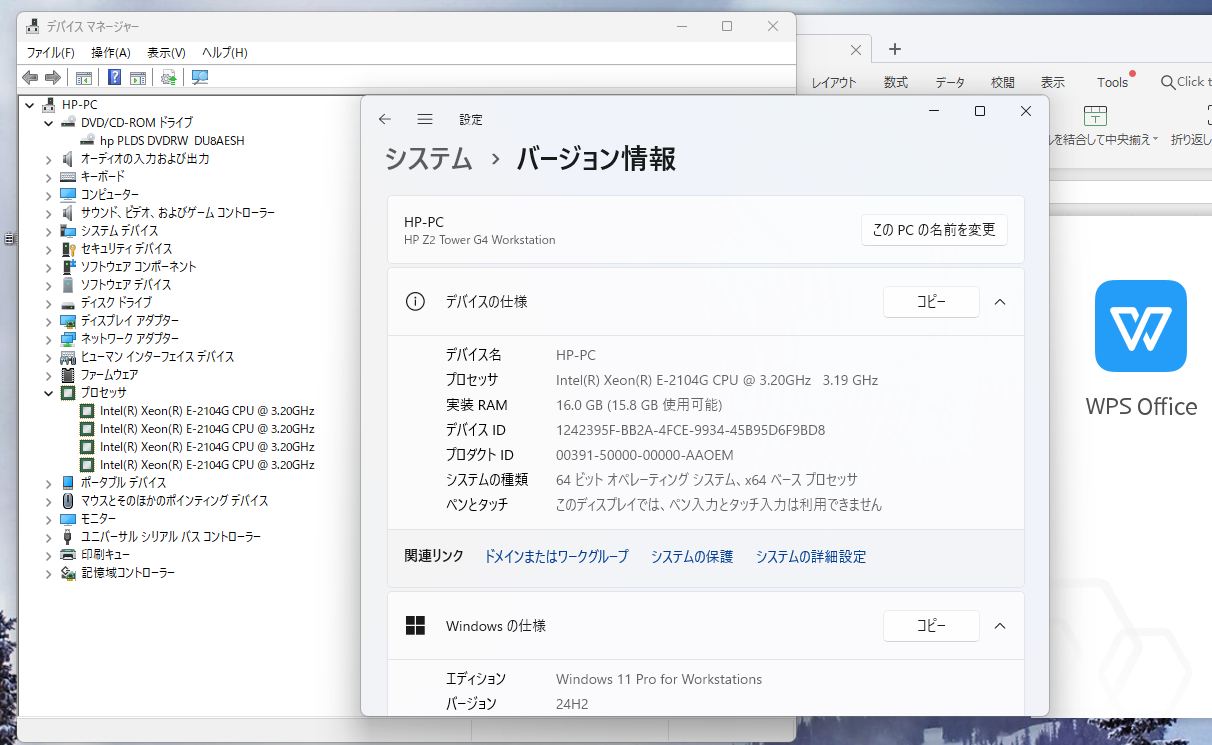Image resolution: width=1212 pixels, height=745 pixels.
Task: Collapse the HP-PC root node
Action: [29, 104]
